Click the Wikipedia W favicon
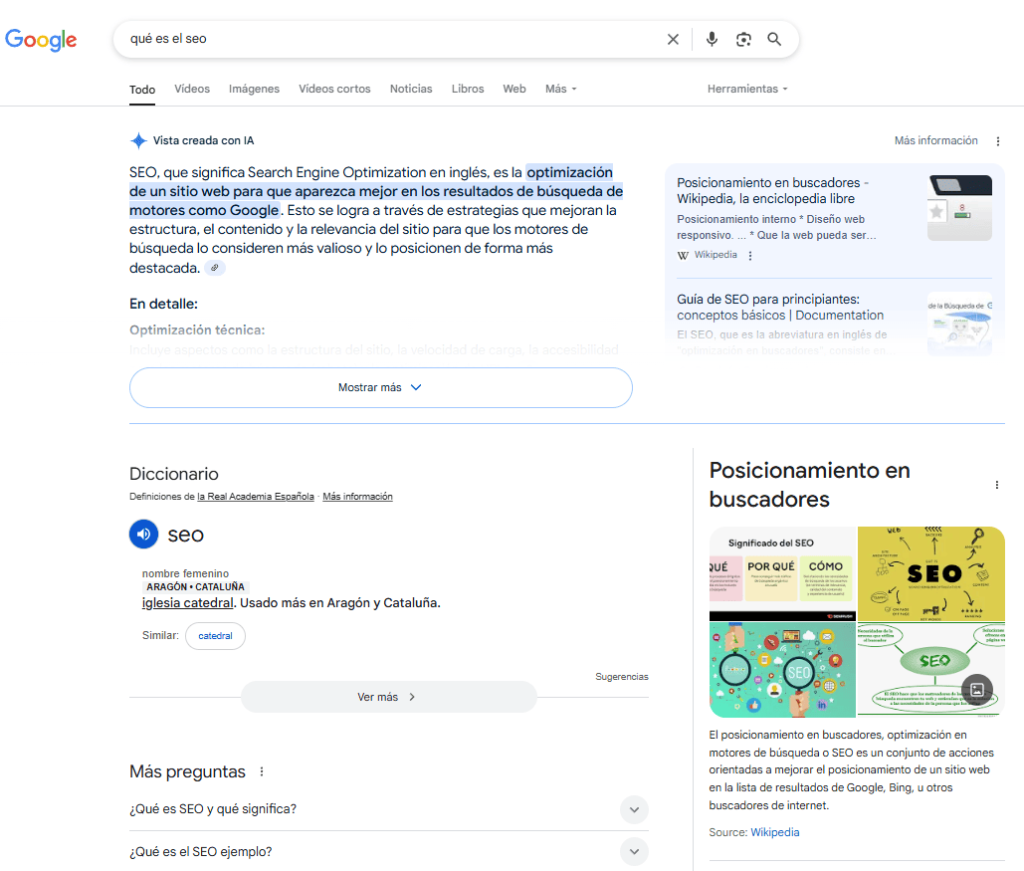This screenshot has width=1024, height=871. point(683,255)
